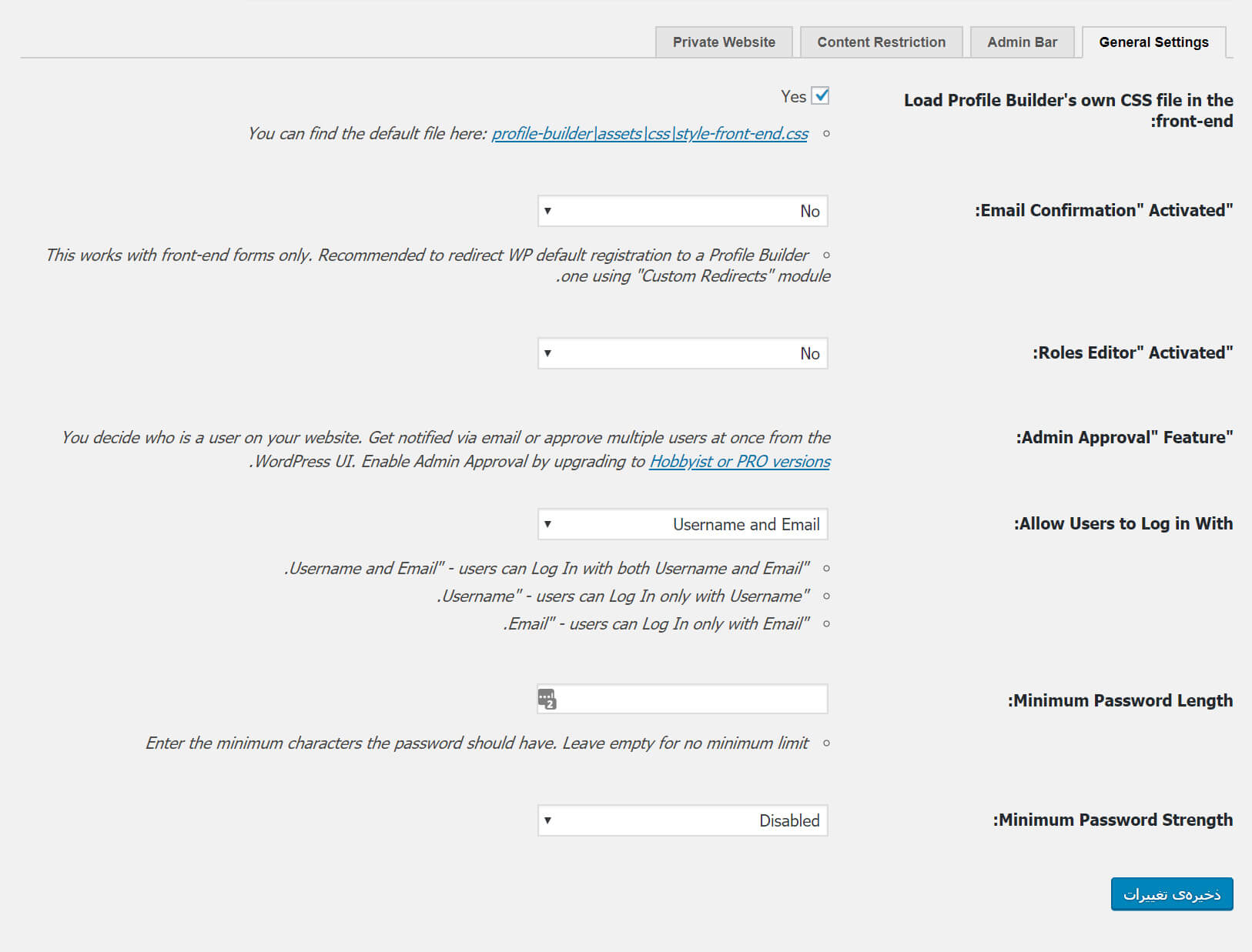Toggle the Yes checkbox for loading CSS
The height and width of the screenshot is (952, 1252).
[821, 95]
